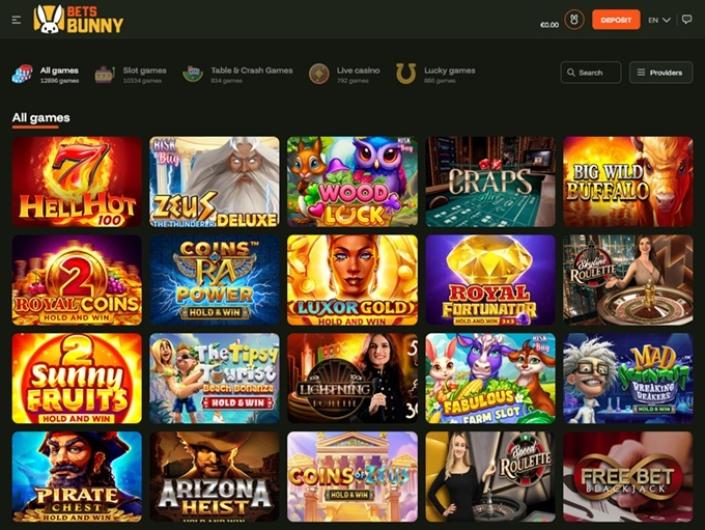This screenshot has width=705, height=530.
Task: Expand the EN language dropdown
Action: coord(659,20)
